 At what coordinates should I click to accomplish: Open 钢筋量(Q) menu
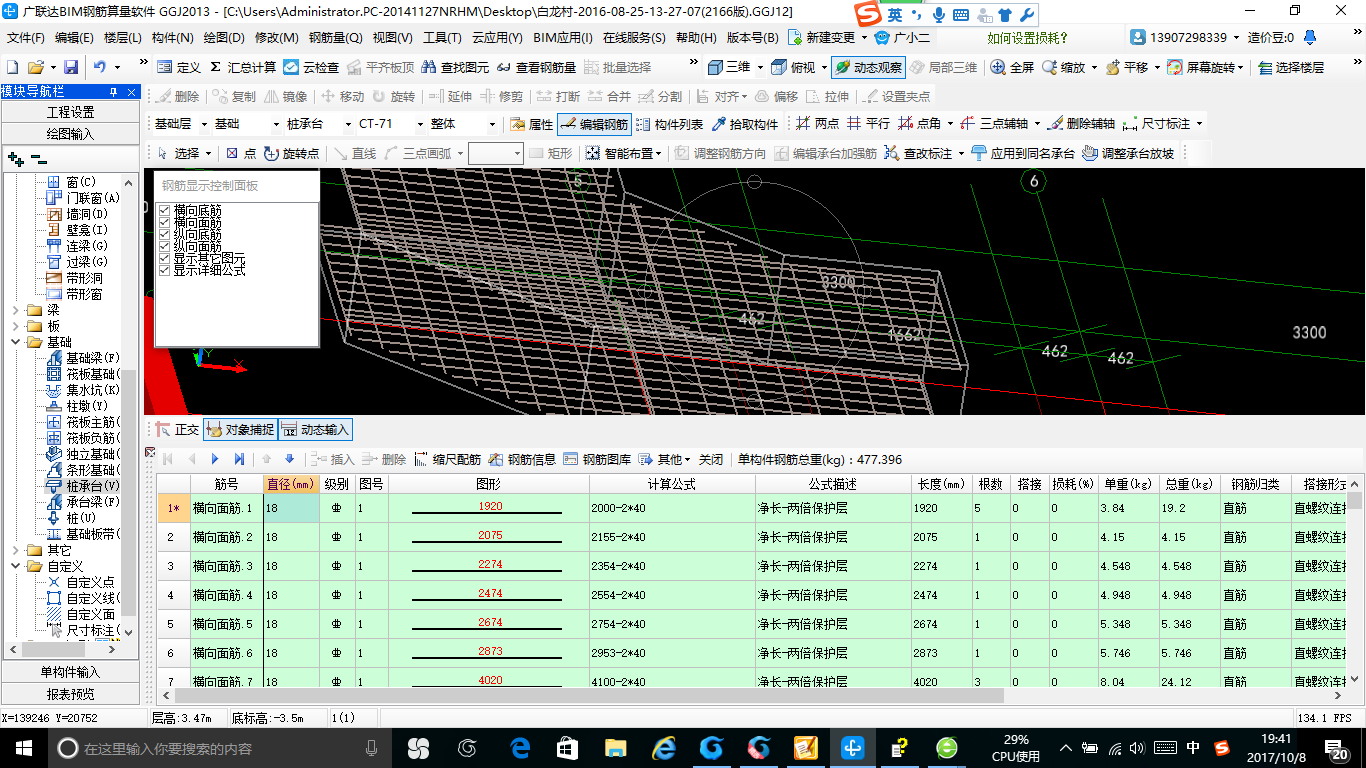[x=335, y=38]
